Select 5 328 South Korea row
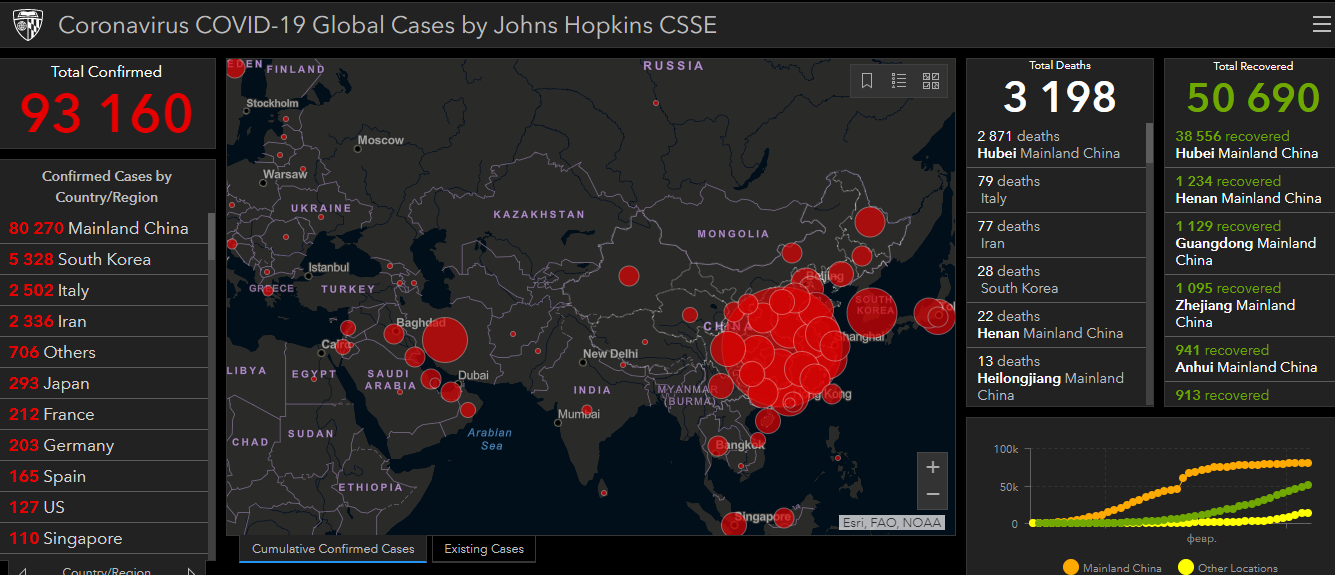This screenshot has width=1335, height=575. coord(104,259)
